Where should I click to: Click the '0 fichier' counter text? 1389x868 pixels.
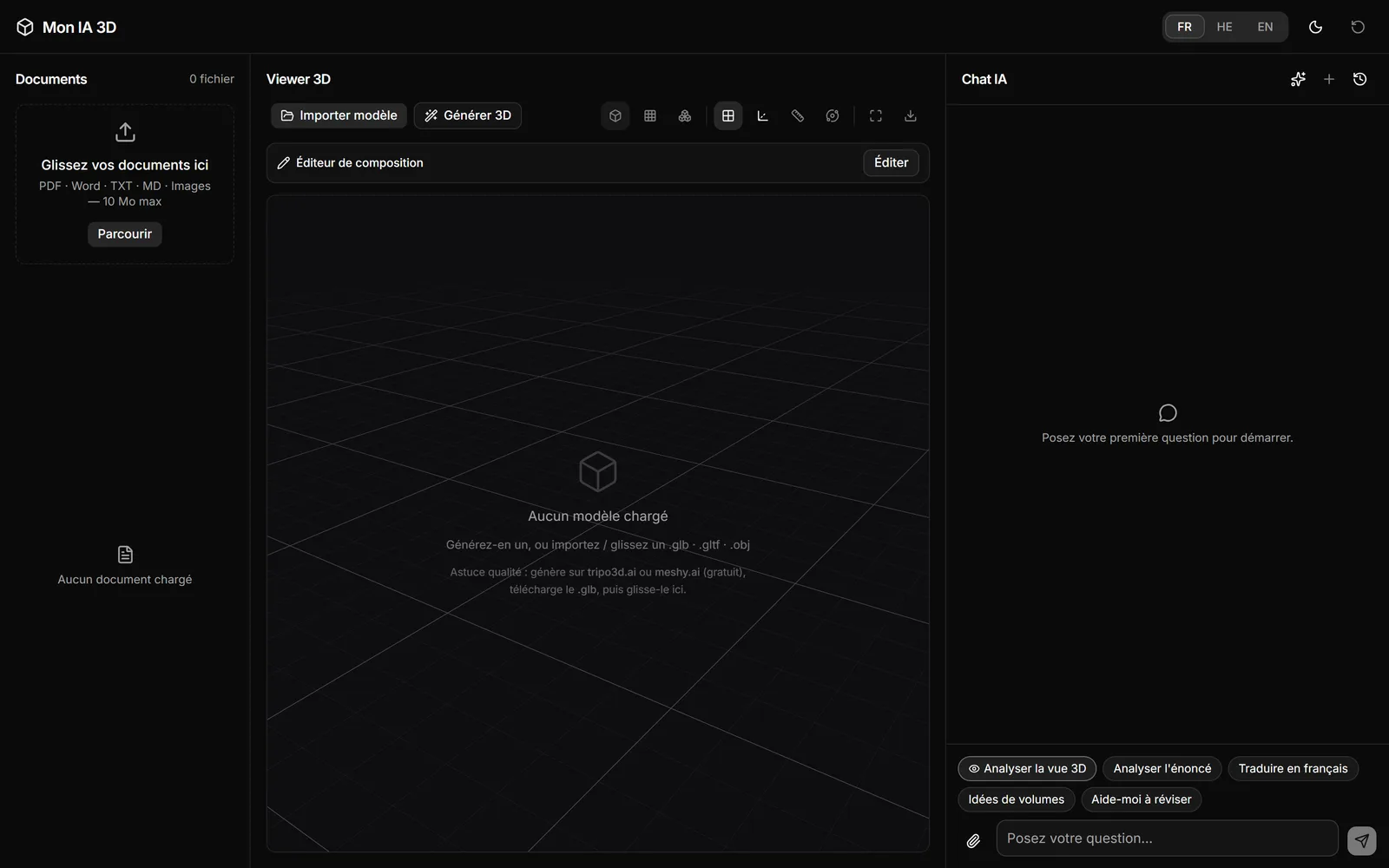(x=212, y=79)
